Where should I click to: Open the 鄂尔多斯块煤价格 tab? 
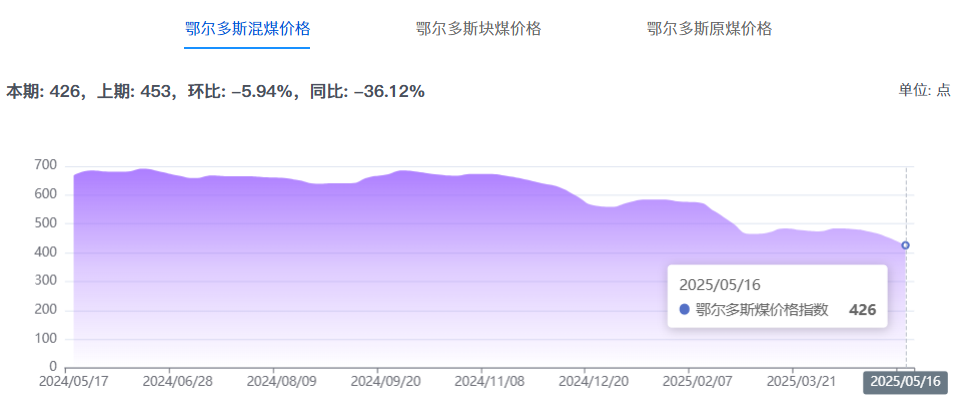[478, 29]
